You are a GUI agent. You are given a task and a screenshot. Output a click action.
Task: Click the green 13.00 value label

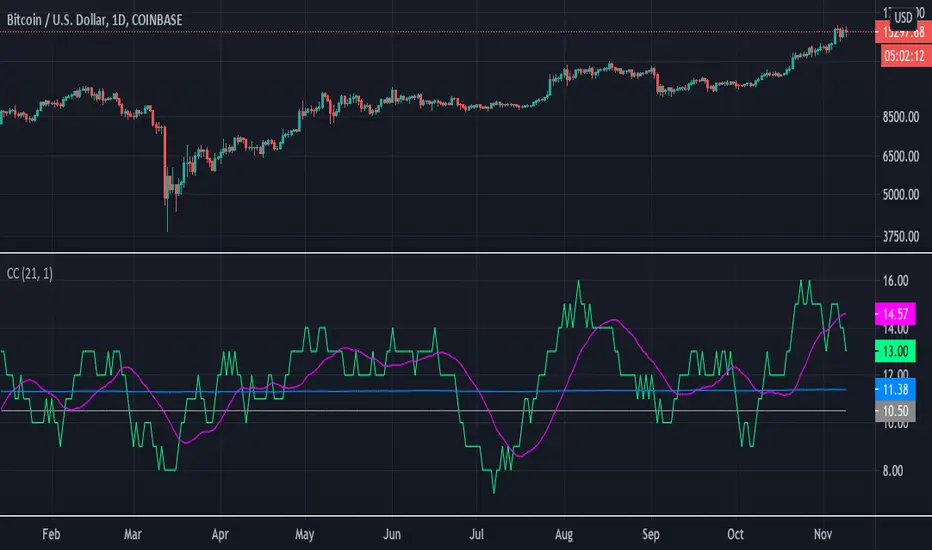895,351
